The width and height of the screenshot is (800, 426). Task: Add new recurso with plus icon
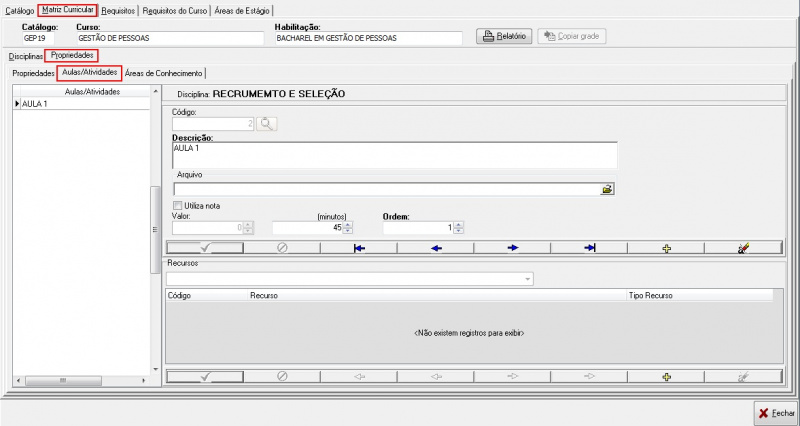point(666,376)
